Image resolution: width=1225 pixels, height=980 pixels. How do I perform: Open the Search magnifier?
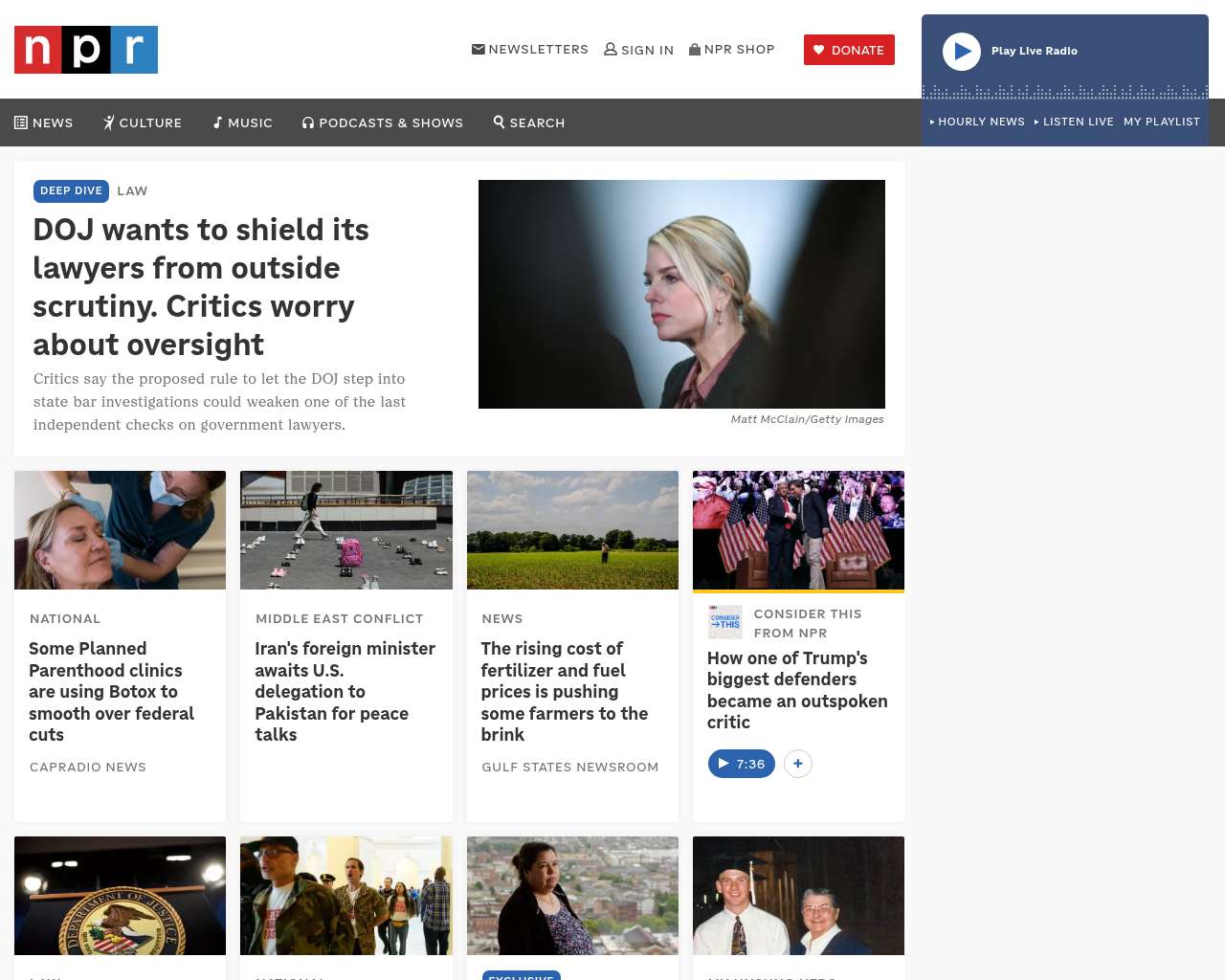coord(529,122)
